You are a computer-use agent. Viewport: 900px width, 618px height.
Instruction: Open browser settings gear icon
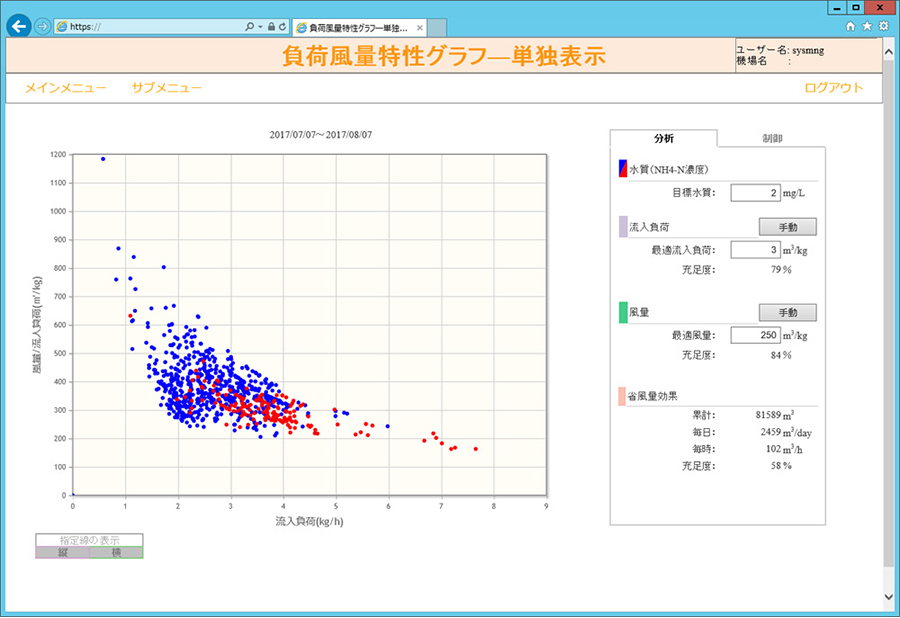[x=883, y=26]
